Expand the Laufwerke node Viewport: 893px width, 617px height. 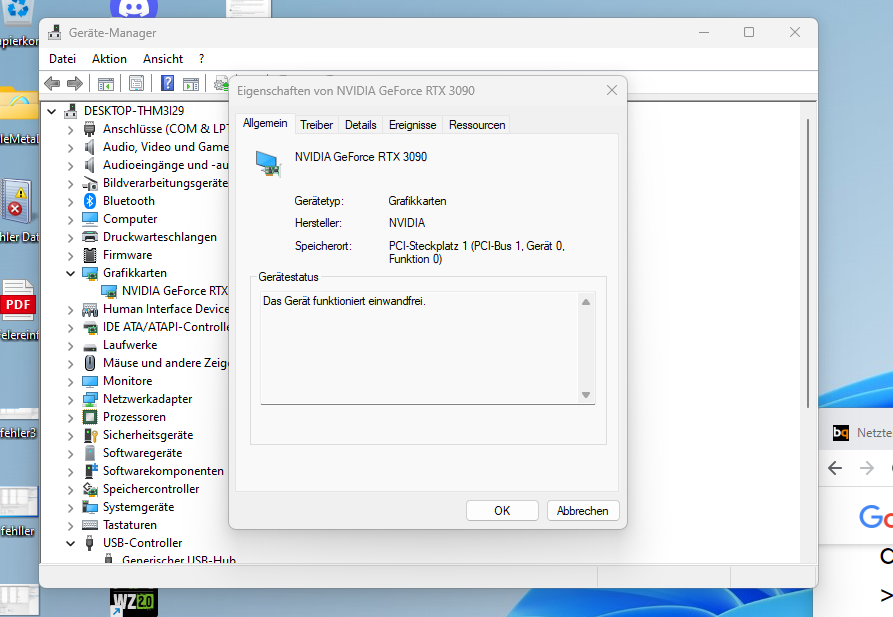70,345
